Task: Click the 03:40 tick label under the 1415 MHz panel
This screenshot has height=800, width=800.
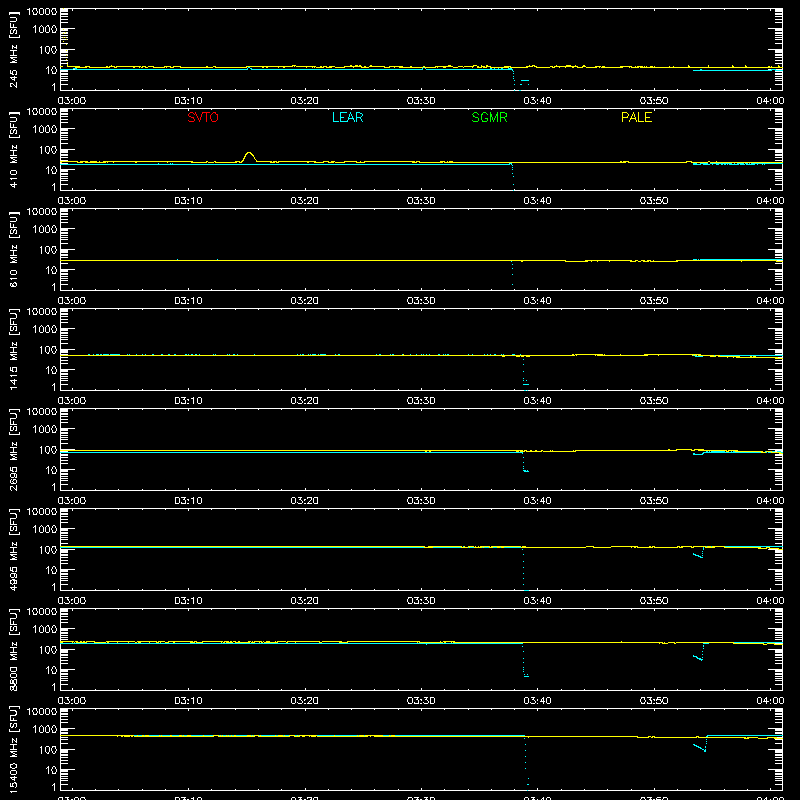Action: tap(537, 401)
